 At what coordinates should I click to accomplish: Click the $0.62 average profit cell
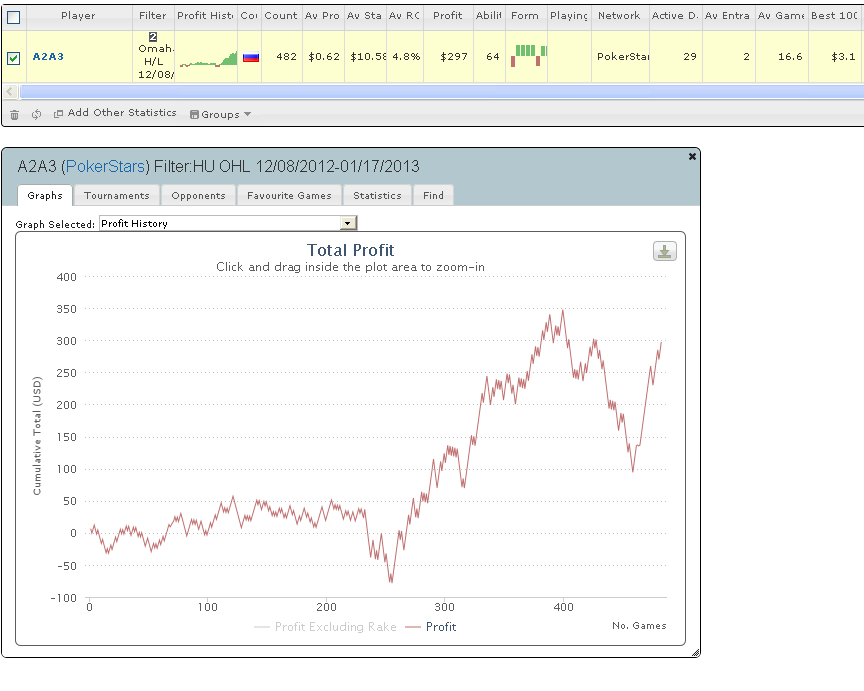click(323, 56)
